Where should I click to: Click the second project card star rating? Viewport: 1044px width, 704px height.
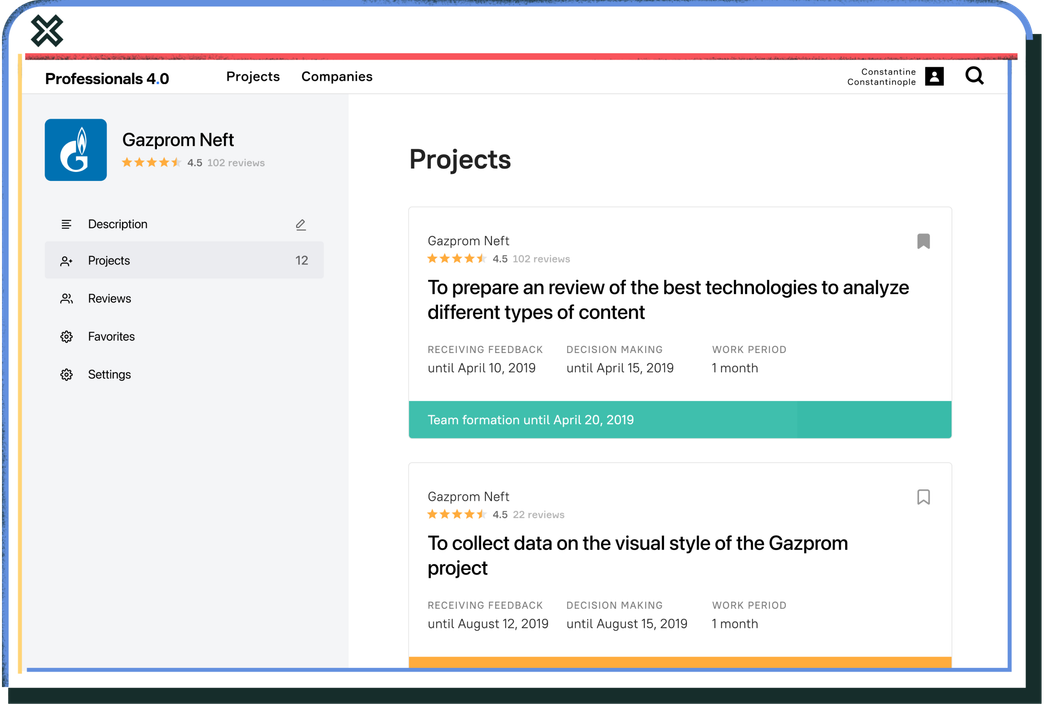point(457,514)
